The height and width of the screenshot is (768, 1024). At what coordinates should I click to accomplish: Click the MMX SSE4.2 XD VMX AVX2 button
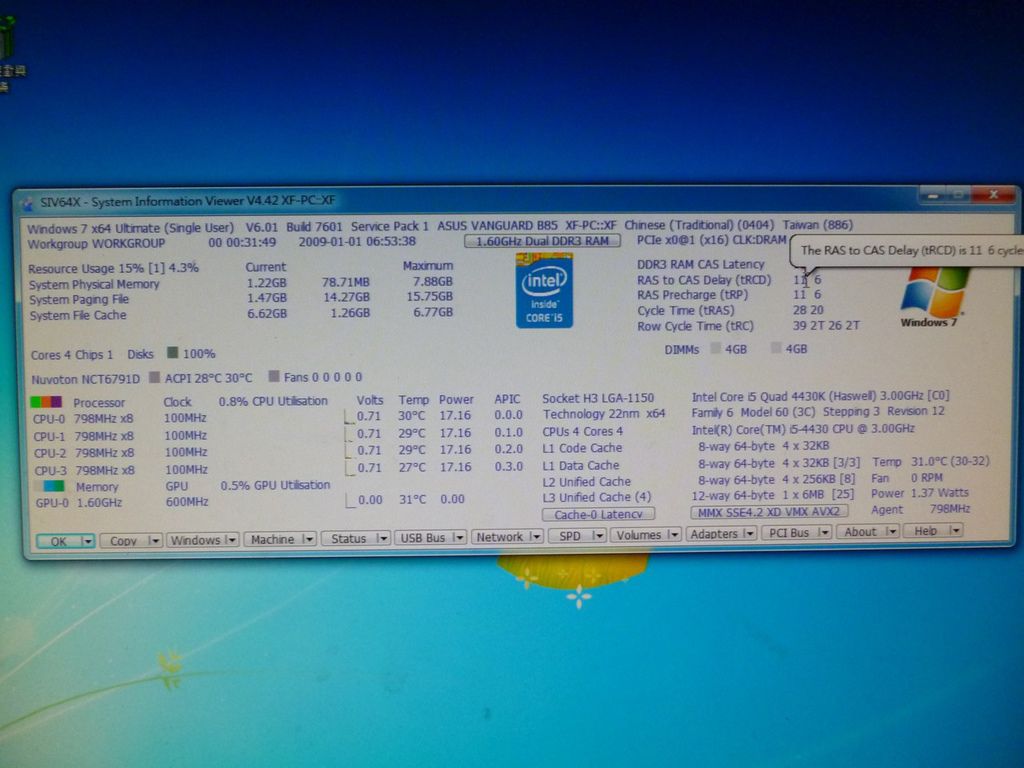tap(769, 512)
